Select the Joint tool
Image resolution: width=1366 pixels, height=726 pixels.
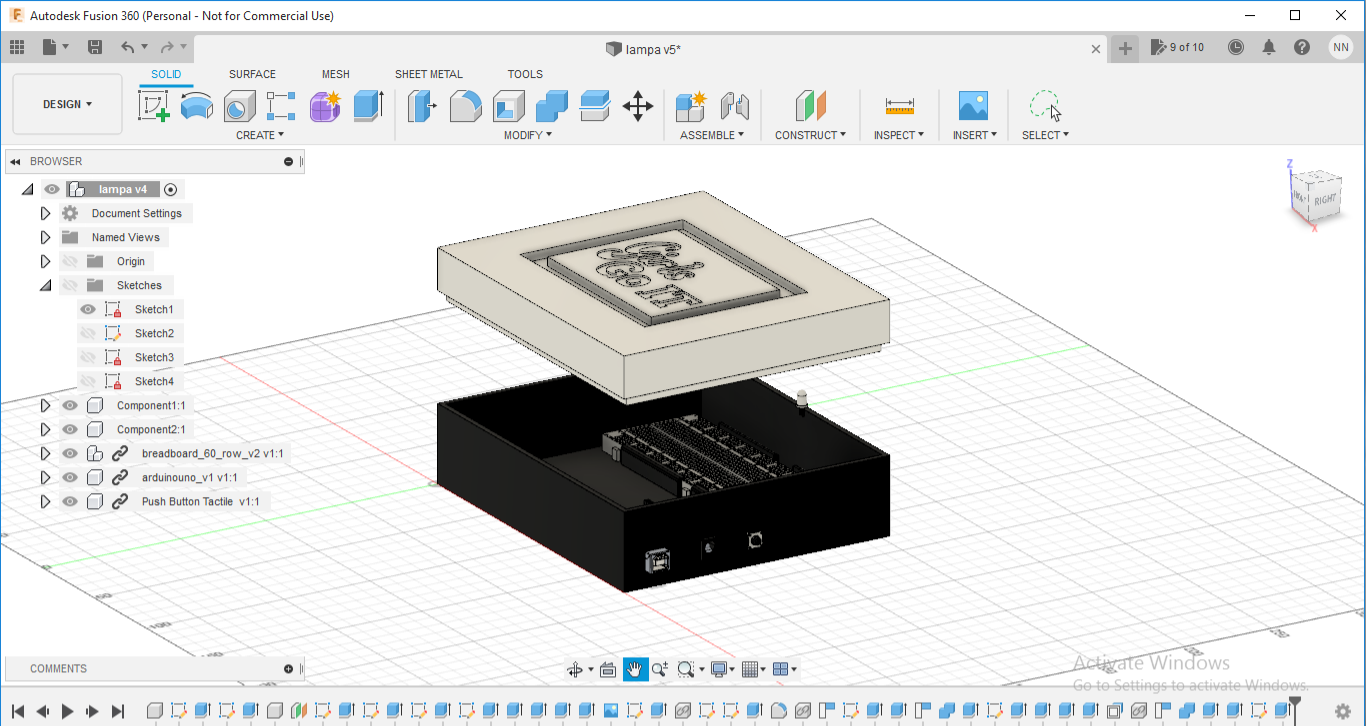[734, 105]
